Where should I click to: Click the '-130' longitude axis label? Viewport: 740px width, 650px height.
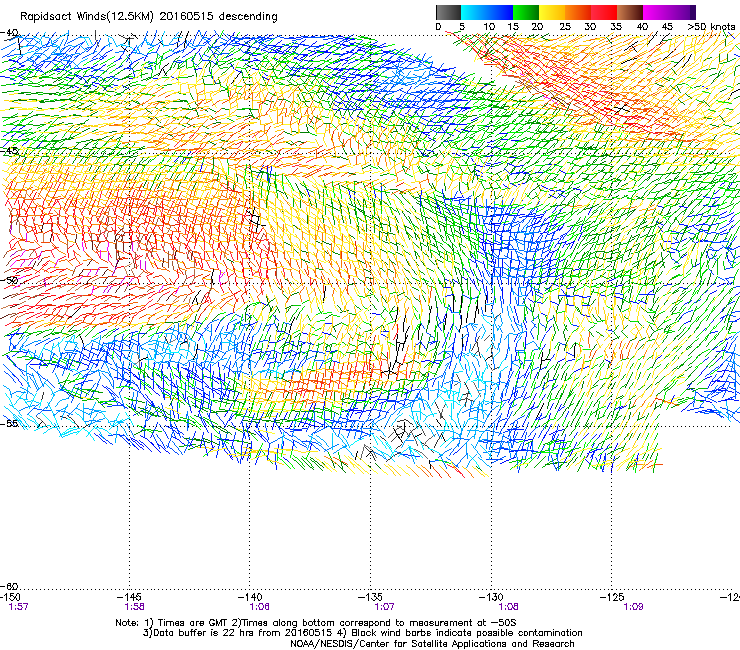(x=491, y=597)
